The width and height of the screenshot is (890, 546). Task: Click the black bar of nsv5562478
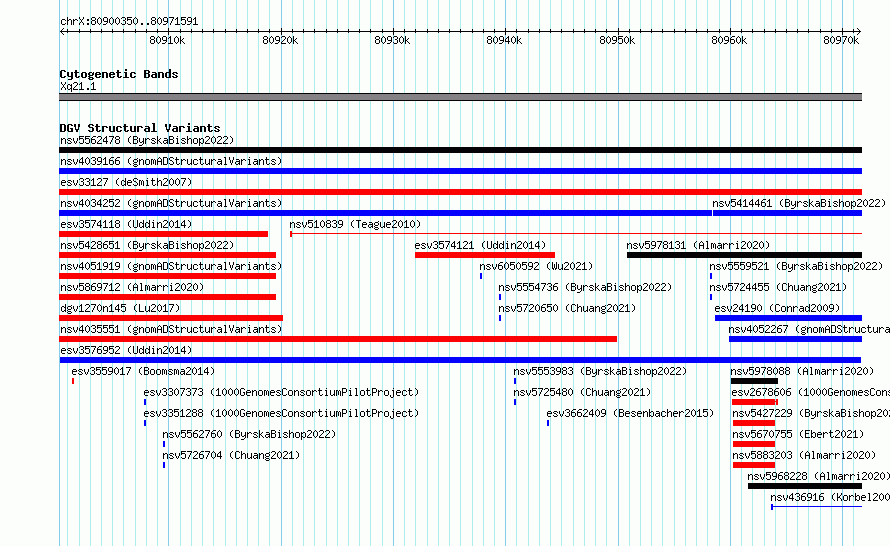[460, 150]
